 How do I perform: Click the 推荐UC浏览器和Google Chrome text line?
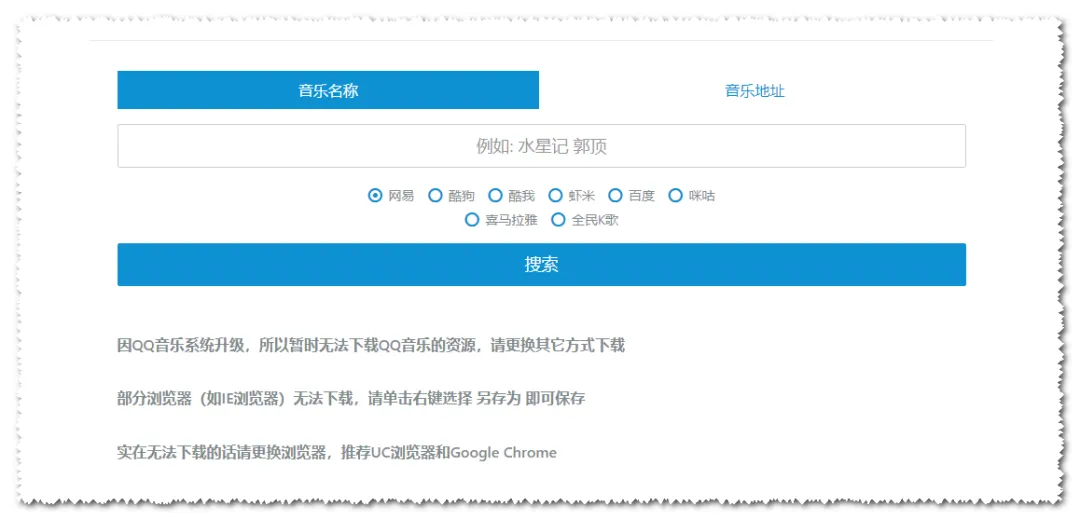[x=337, y=453]
